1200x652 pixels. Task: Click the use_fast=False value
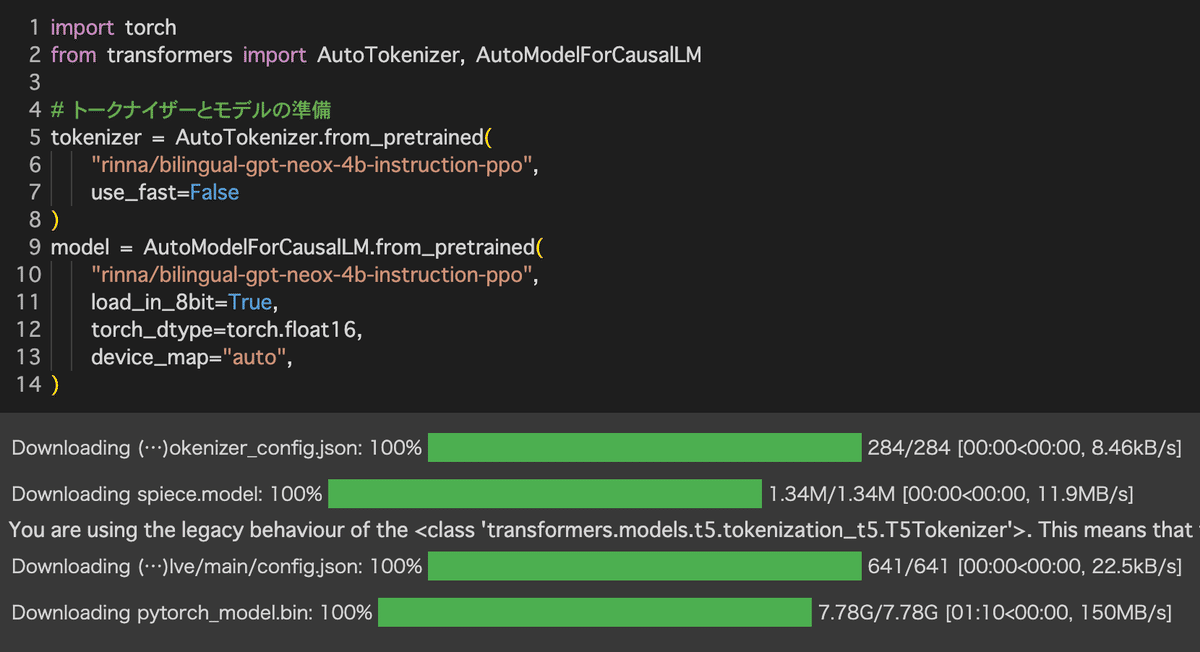pos(214,192)
